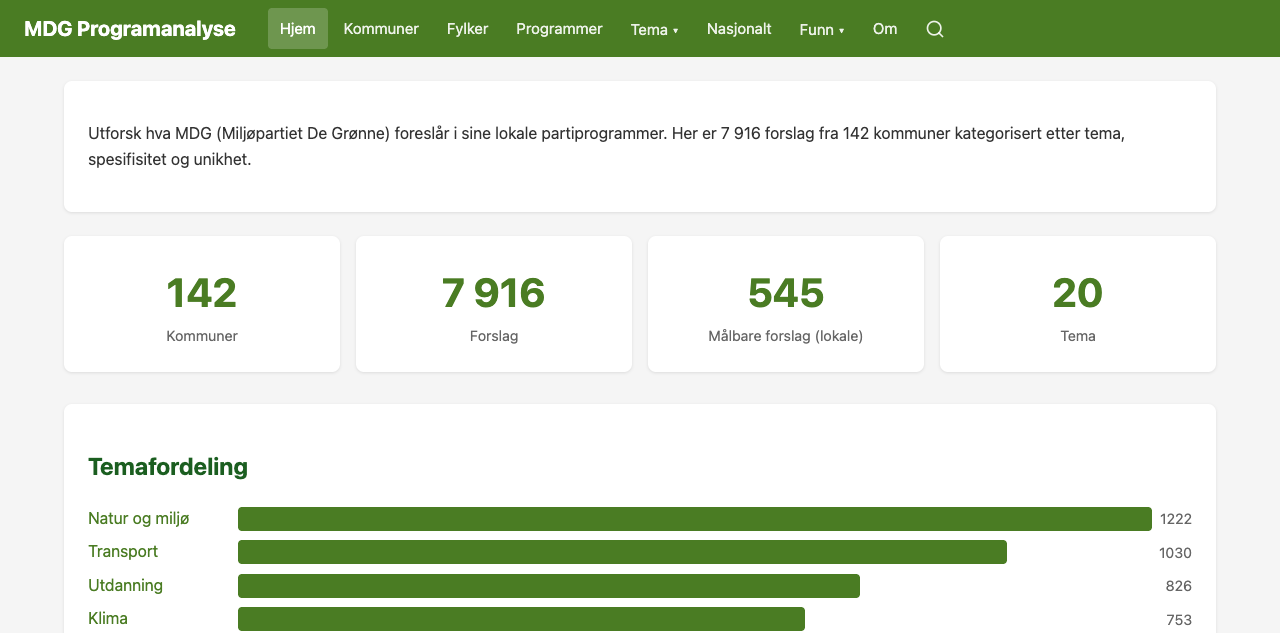Viewport: 1280px width, 633px height.
Task: Click the 7 916 Forslag stat card
Action: click(x=494, y=304)
